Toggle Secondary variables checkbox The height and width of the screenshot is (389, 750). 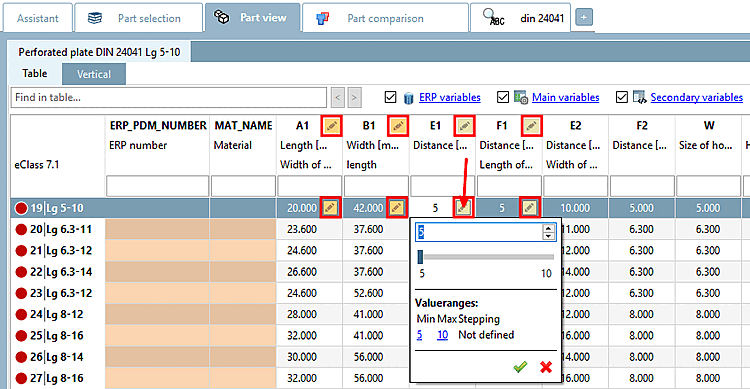[x=621, y=97]
